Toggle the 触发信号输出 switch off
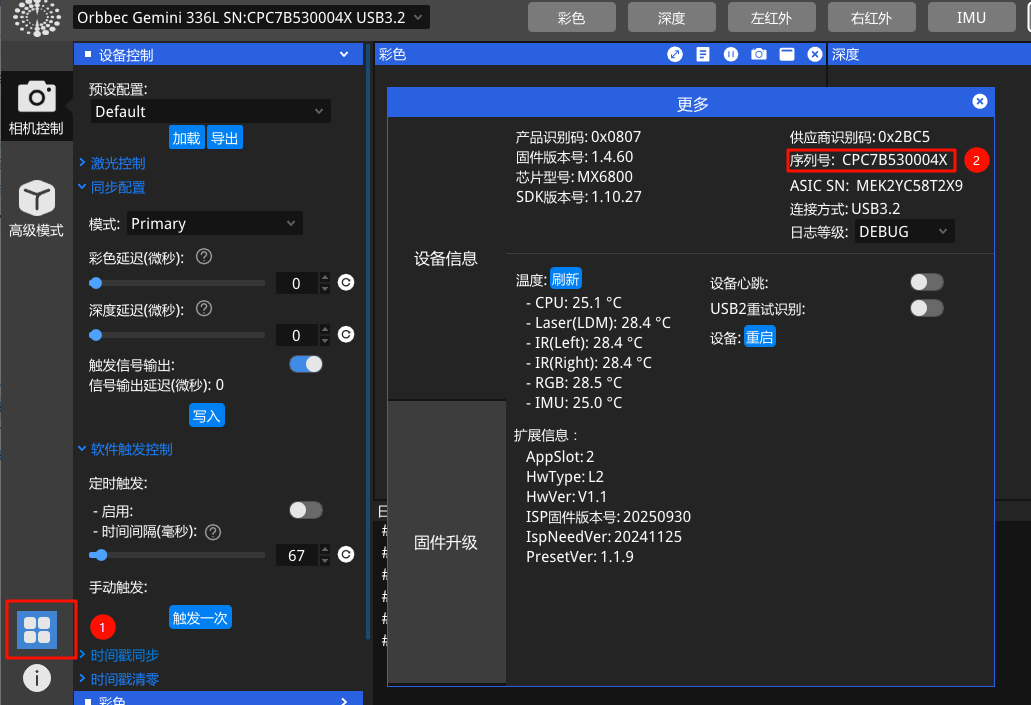Viewport: 1031px width, 705px height. pyautogui.click(x=306, y=365)
